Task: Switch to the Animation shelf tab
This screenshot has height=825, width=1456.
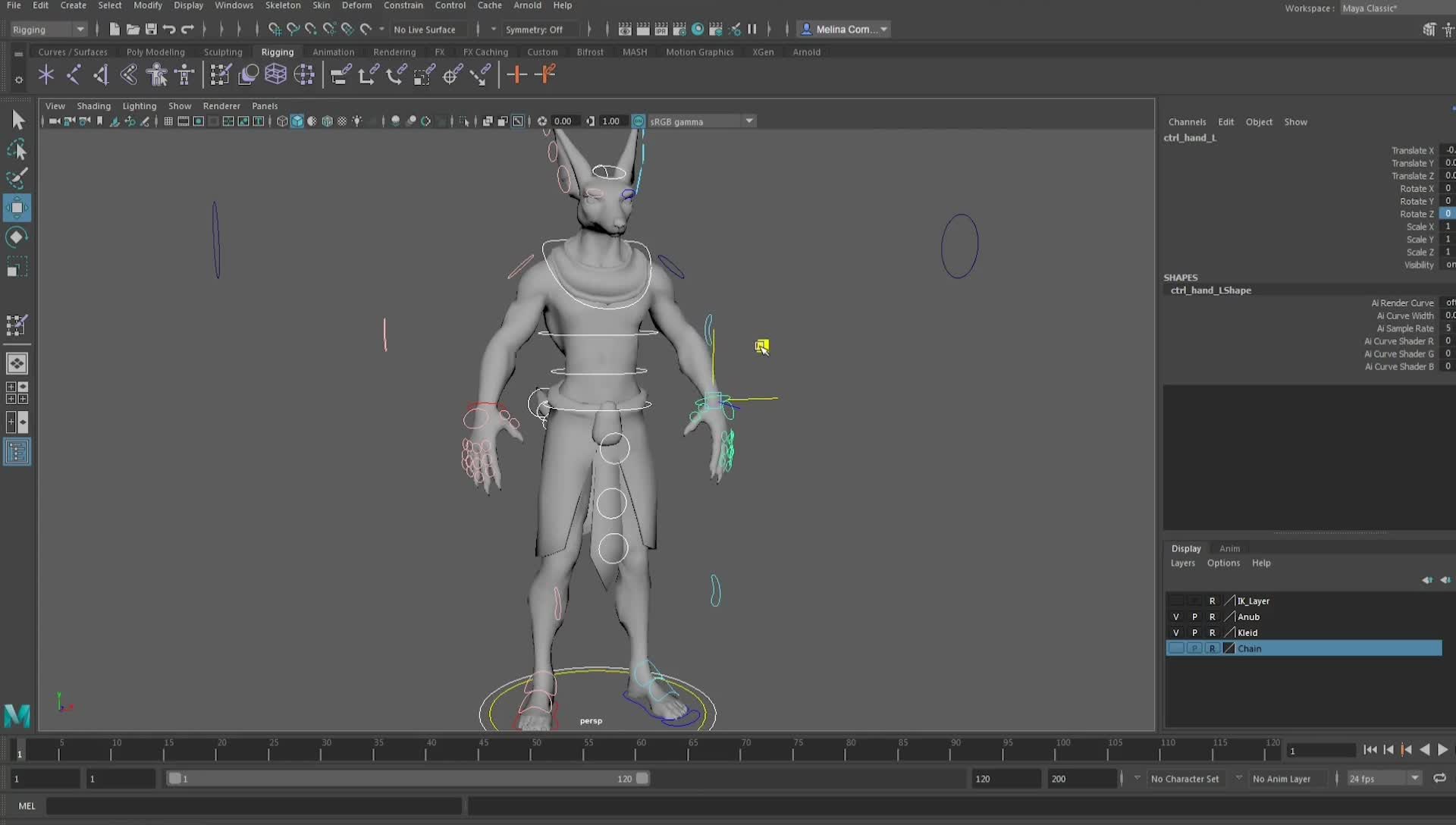Action: point(334,52)
